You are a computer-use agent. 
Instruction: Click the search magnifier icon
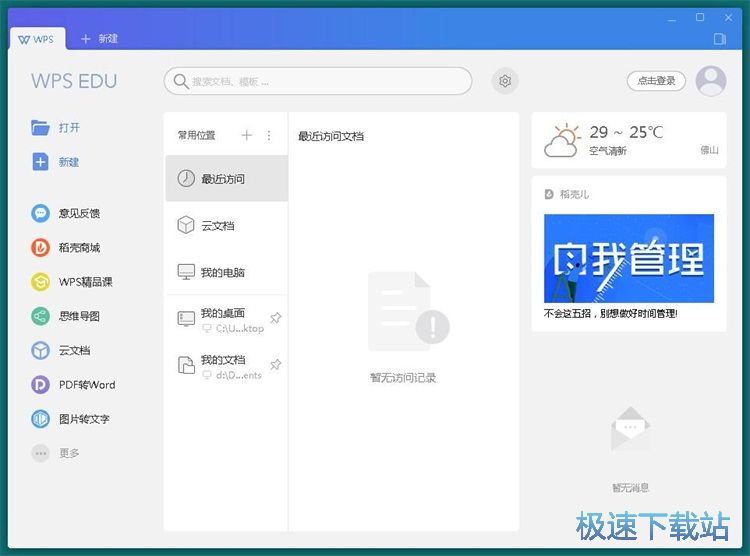coord(181,81)
